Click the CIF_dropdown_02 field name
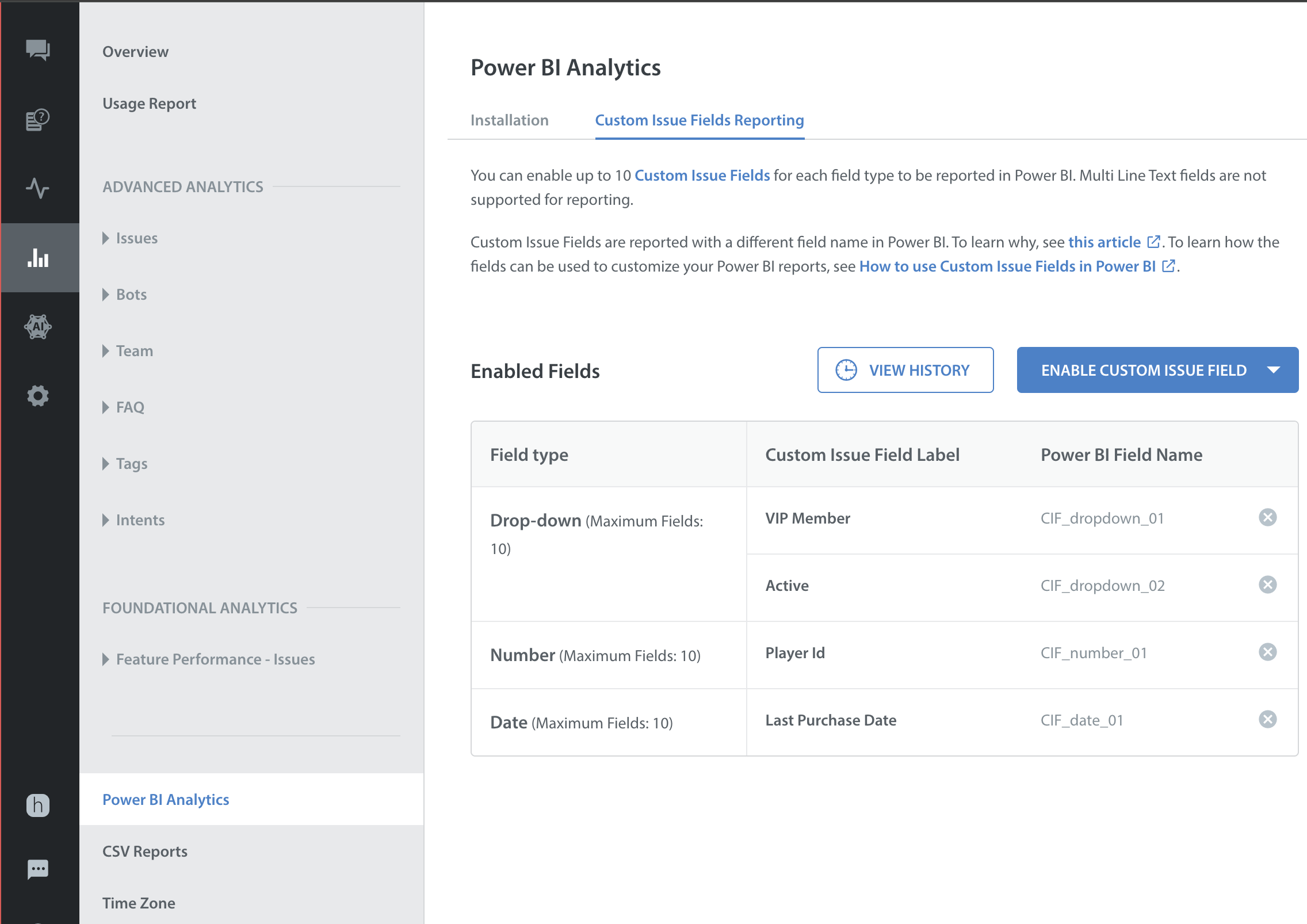The image size is (1307, 924). 1103,586
